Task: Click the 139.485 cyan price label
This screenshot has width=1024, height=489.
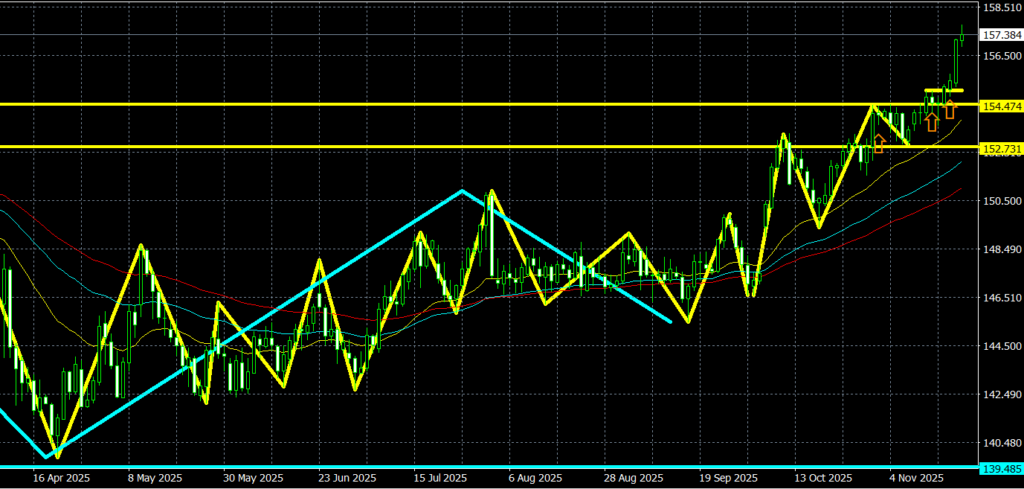Action: (1001, 468)
